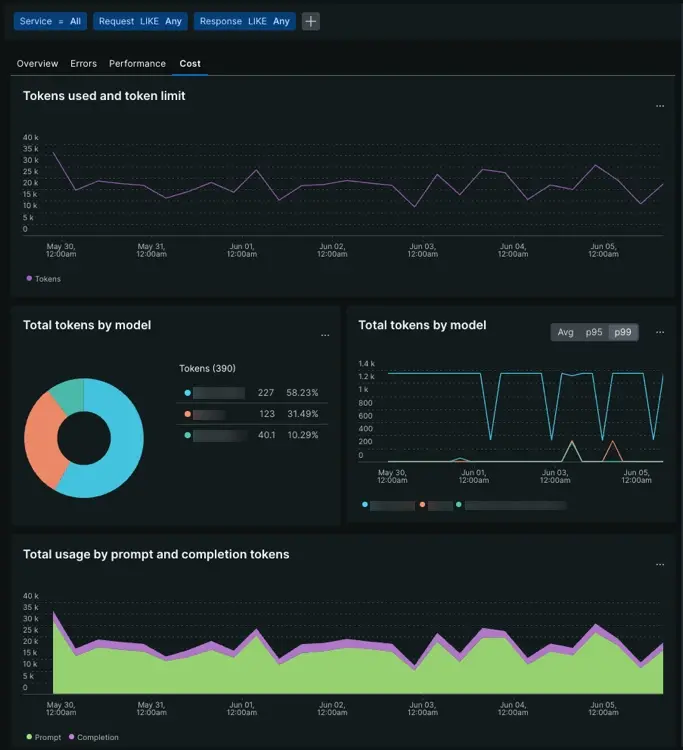Click the plus icon to add filter
This screenshot has width=683, height=750.
pyautogui.click(x=311, y=21)
